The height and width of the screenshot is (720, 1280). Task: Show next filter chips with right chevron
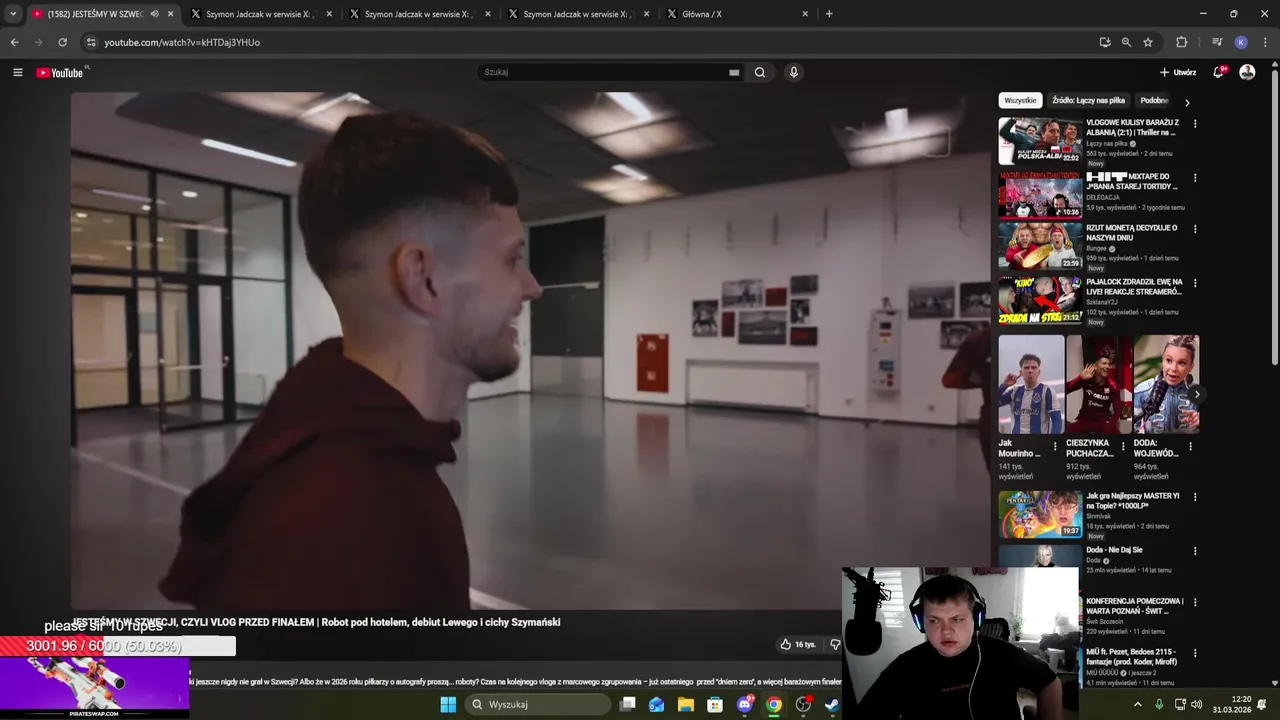pos(1187,102)
